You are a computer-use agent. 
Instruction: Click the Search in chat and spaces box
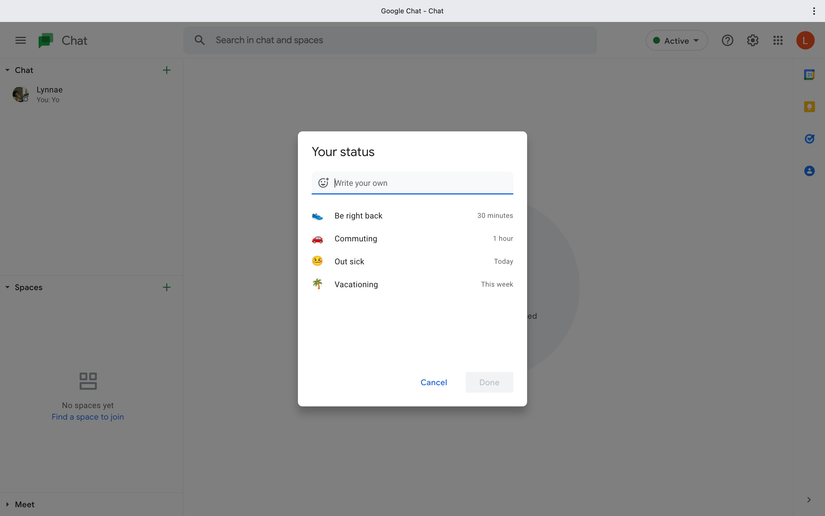(x=390, y=40)
